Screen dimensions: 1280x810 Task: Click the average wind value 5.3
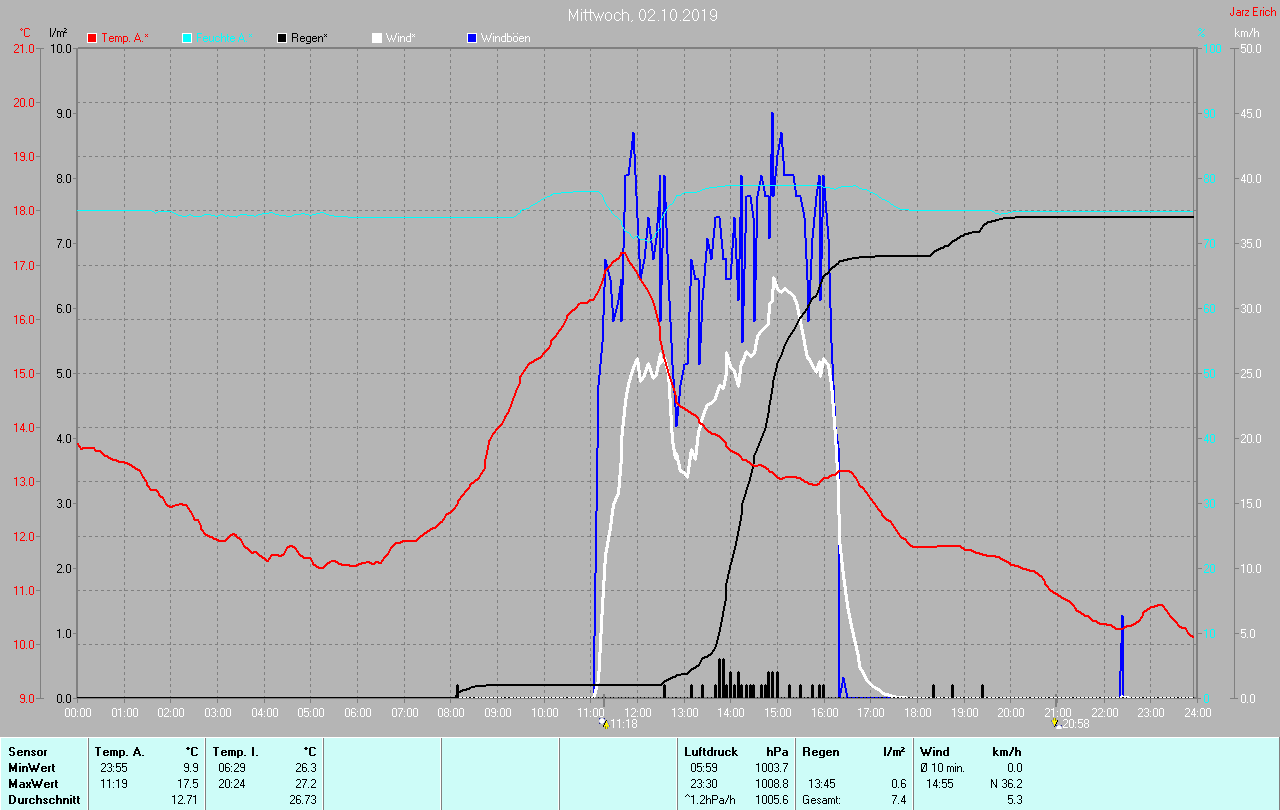tap(1014, 800)
